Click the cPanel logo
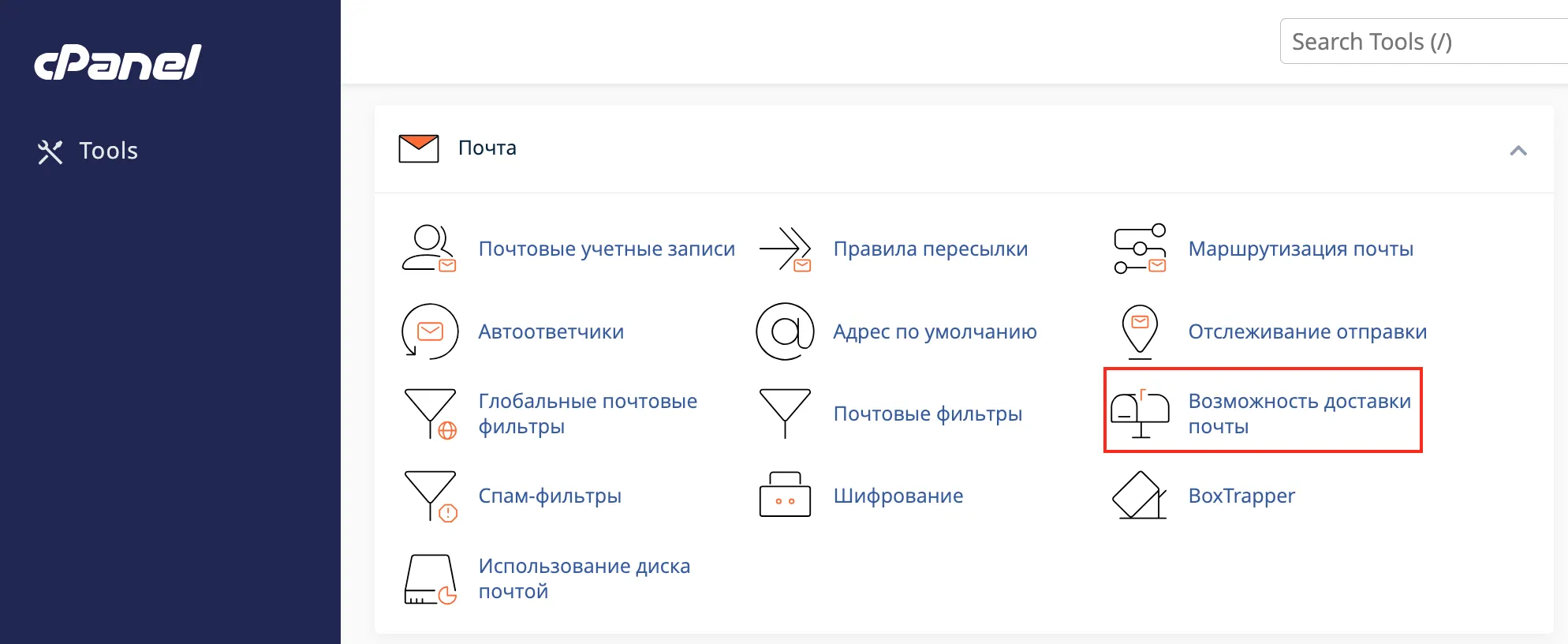Screen dimensions: 1568x644 [x=117, y=63]
